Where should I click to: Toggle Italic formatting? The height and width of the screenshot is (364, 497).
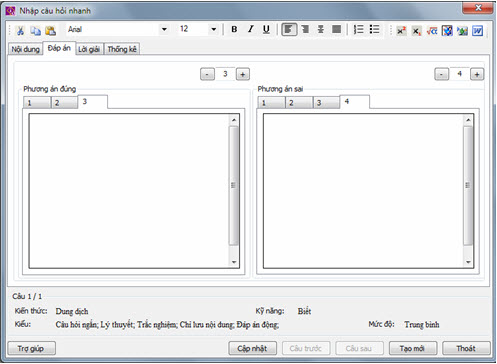tap(250, 30)
